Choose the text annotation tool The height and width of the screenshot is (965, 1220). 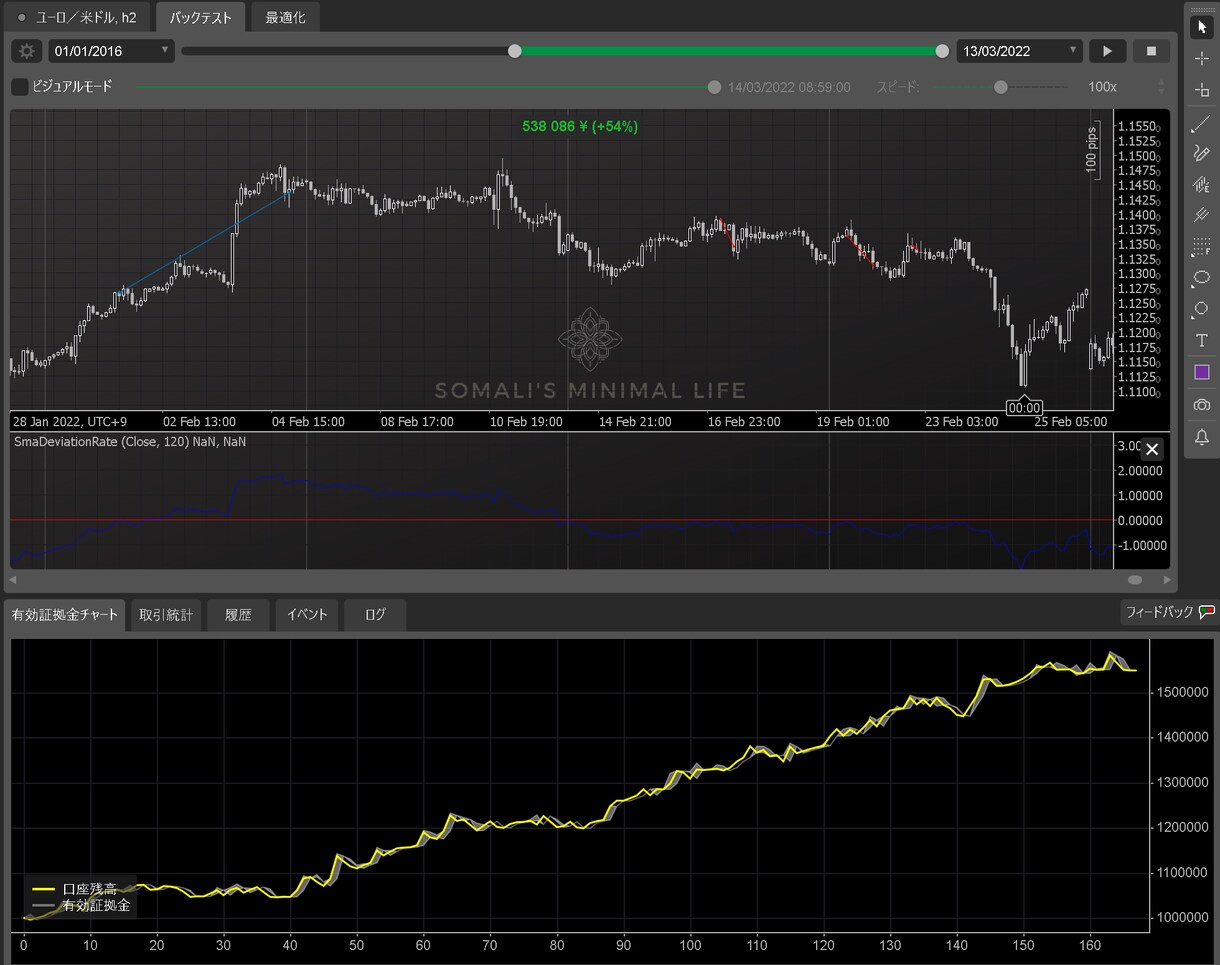pyautogui.click(x=1202, y=341)
